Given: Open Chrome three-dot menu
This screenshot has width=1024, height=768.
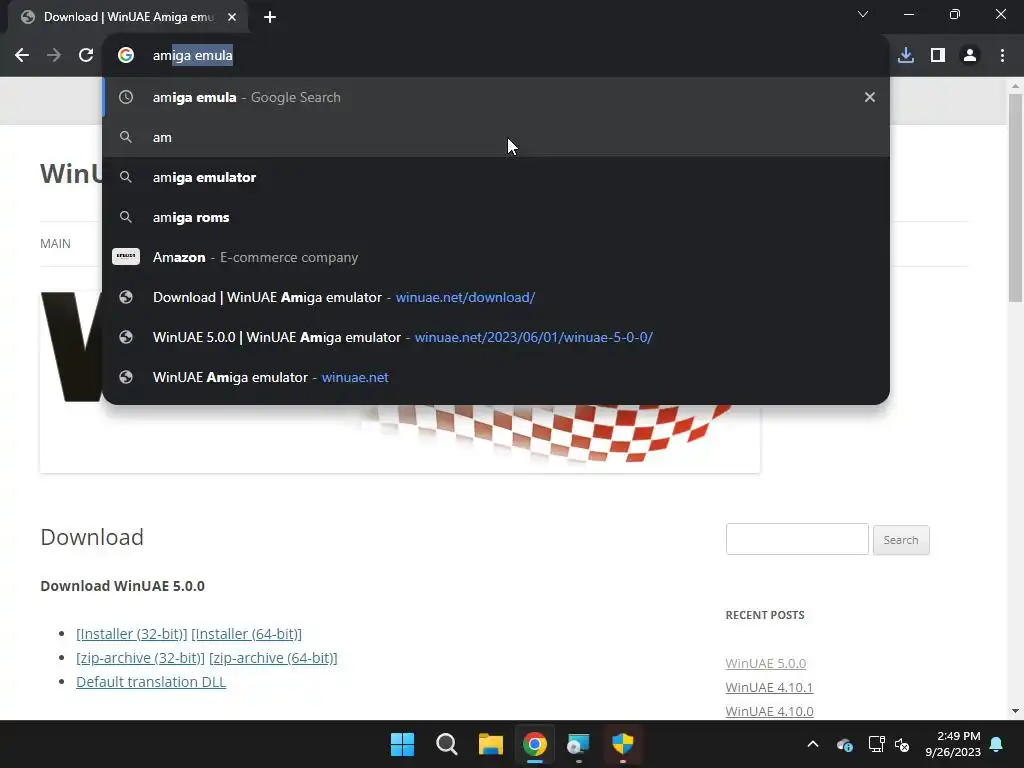Looking at the screenshot, I should [x=1002, y=56].
